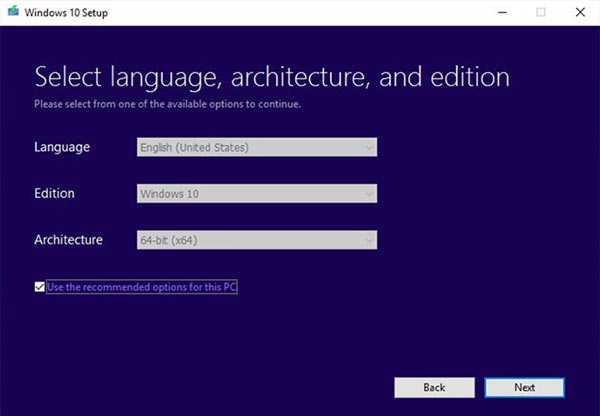The width and height of the screenshot is (600, 416).
Task: Click the Windows 10 Setup title bar icon
Action: (12, 12)
